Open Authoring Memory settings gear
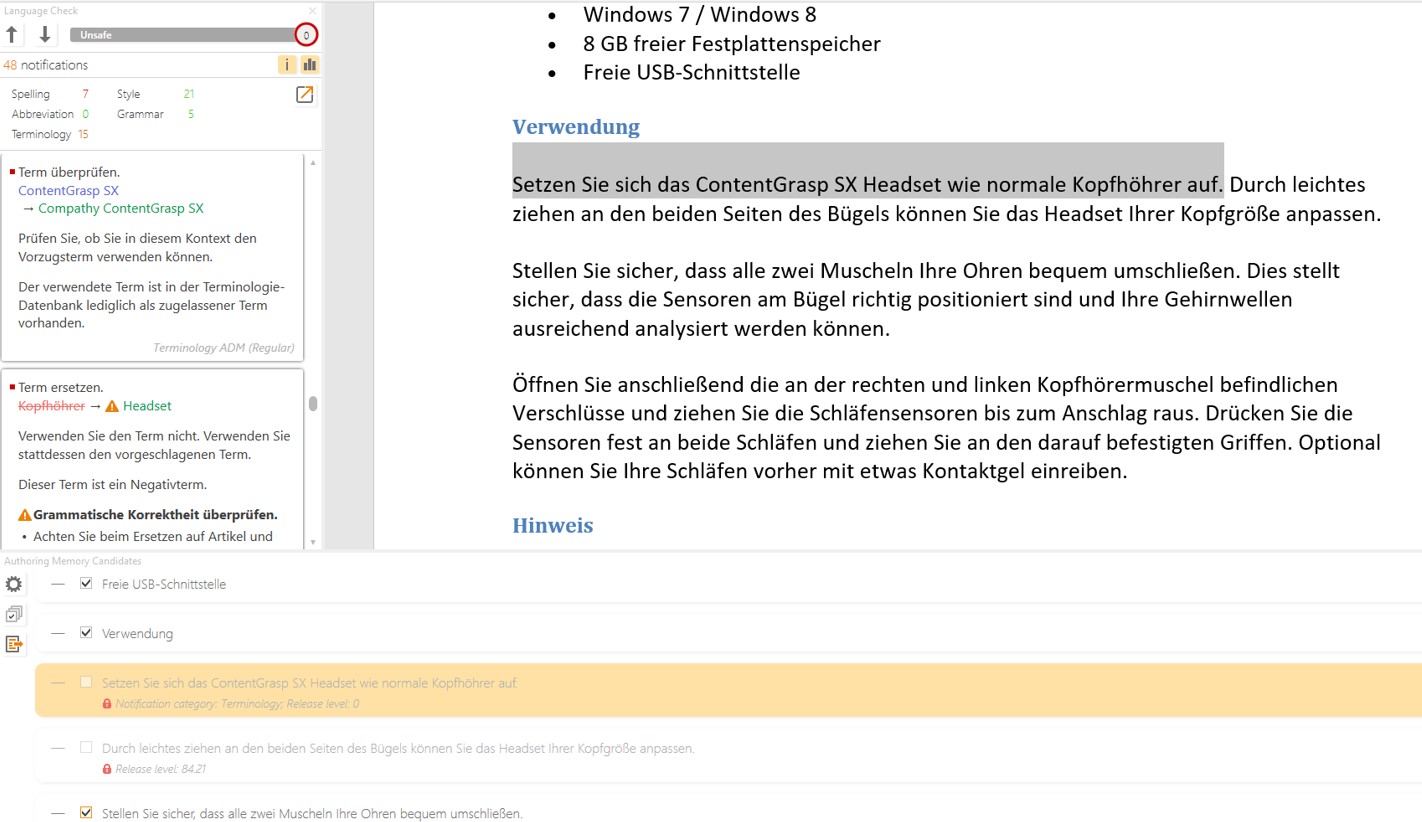The height and width of the screenshot is (822, 1422). pyautogui.click(x=13, y=584)
